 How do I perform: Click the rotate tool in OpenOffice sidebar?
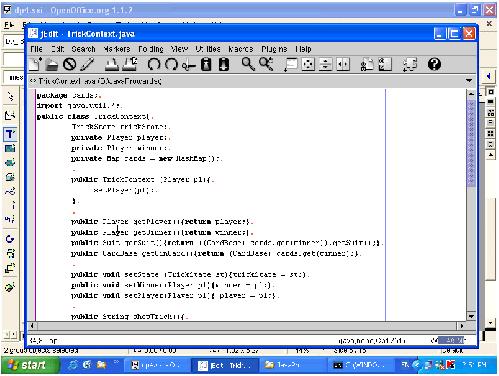tap(10, 239)
